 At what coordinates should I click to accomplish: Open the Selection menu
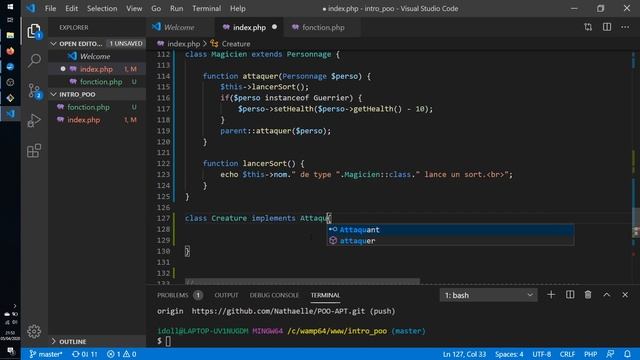tap(102, 8)
